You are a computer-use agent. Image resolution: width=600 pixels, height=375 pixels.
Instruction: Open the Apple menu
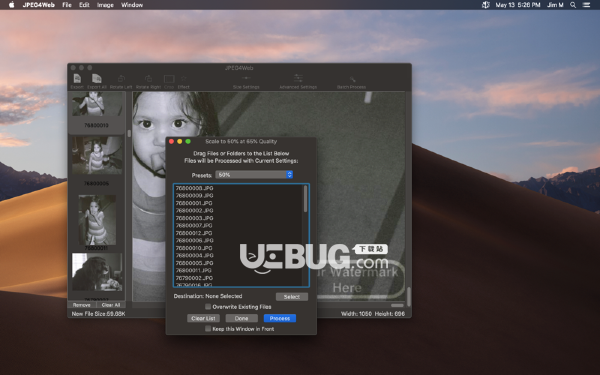click(11, 5)
